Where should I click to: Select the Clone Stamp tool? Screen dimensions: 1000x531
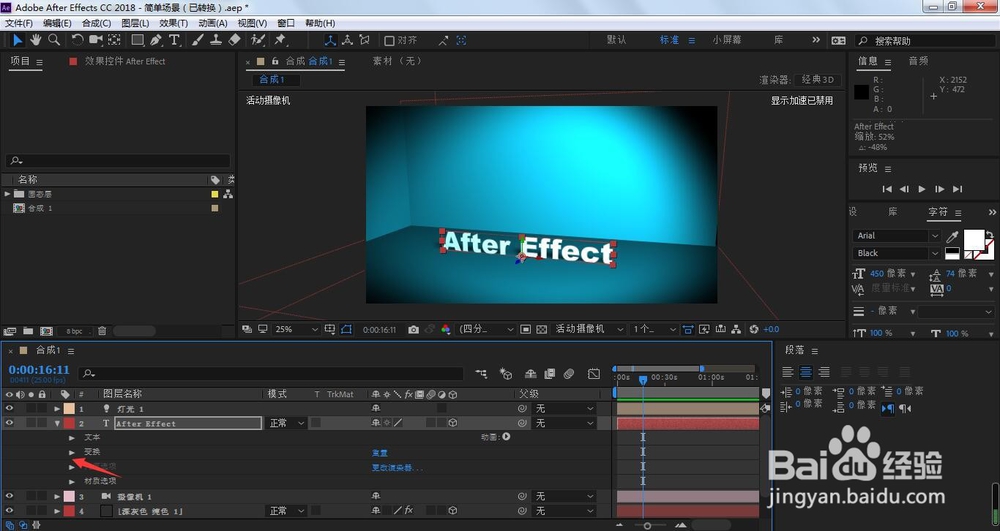(x=216, y=40)
